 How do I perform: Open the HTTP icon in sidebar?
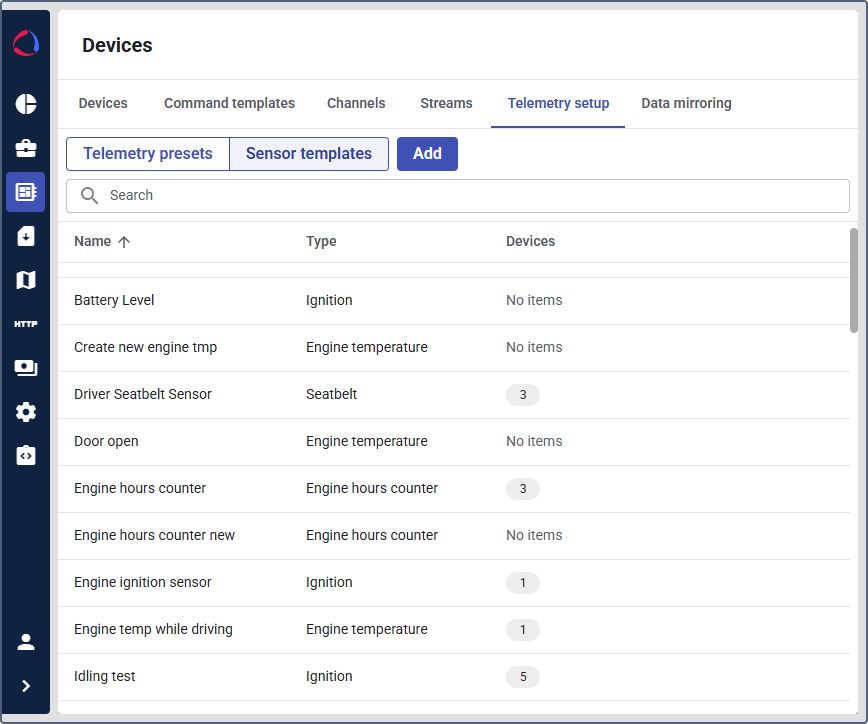pos(26,324)
